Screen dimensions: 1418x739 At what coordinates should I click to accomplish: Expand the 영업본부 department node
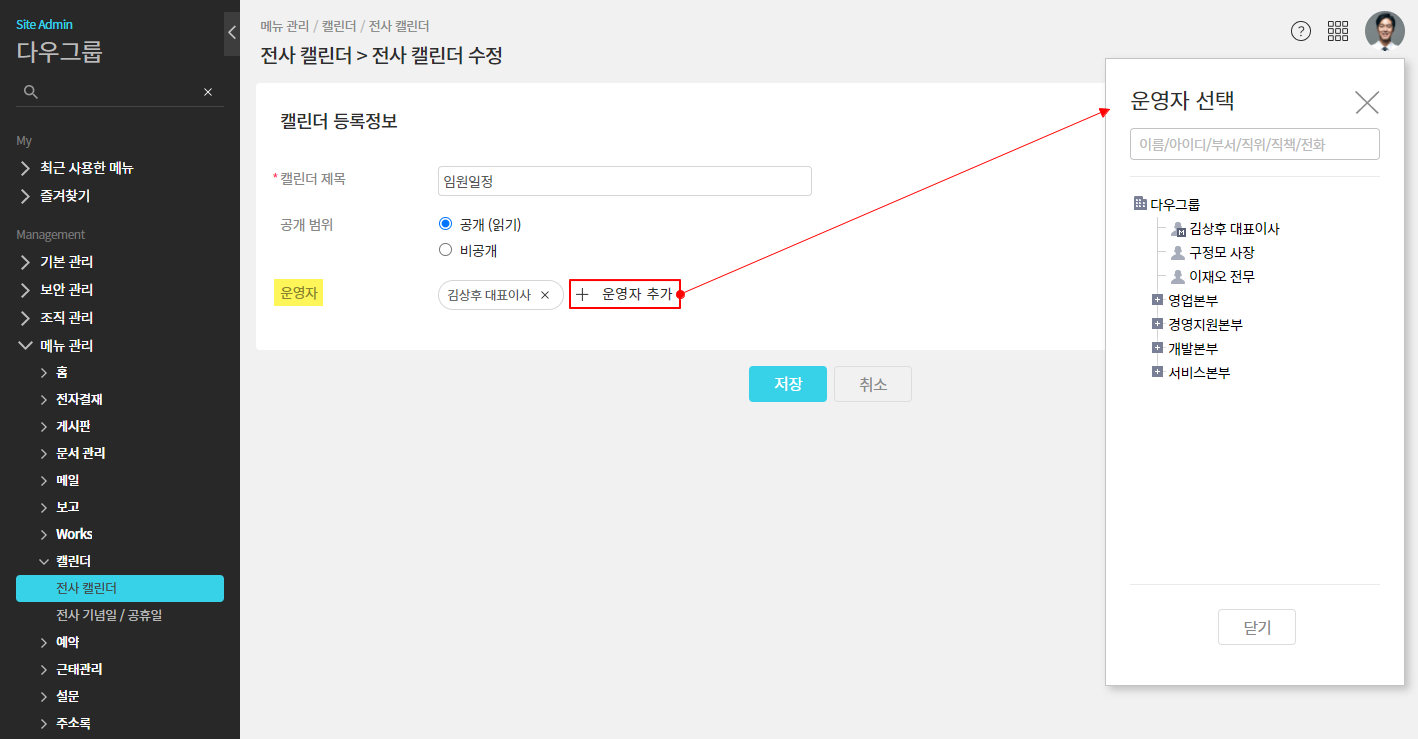(x=1158, y=300)
